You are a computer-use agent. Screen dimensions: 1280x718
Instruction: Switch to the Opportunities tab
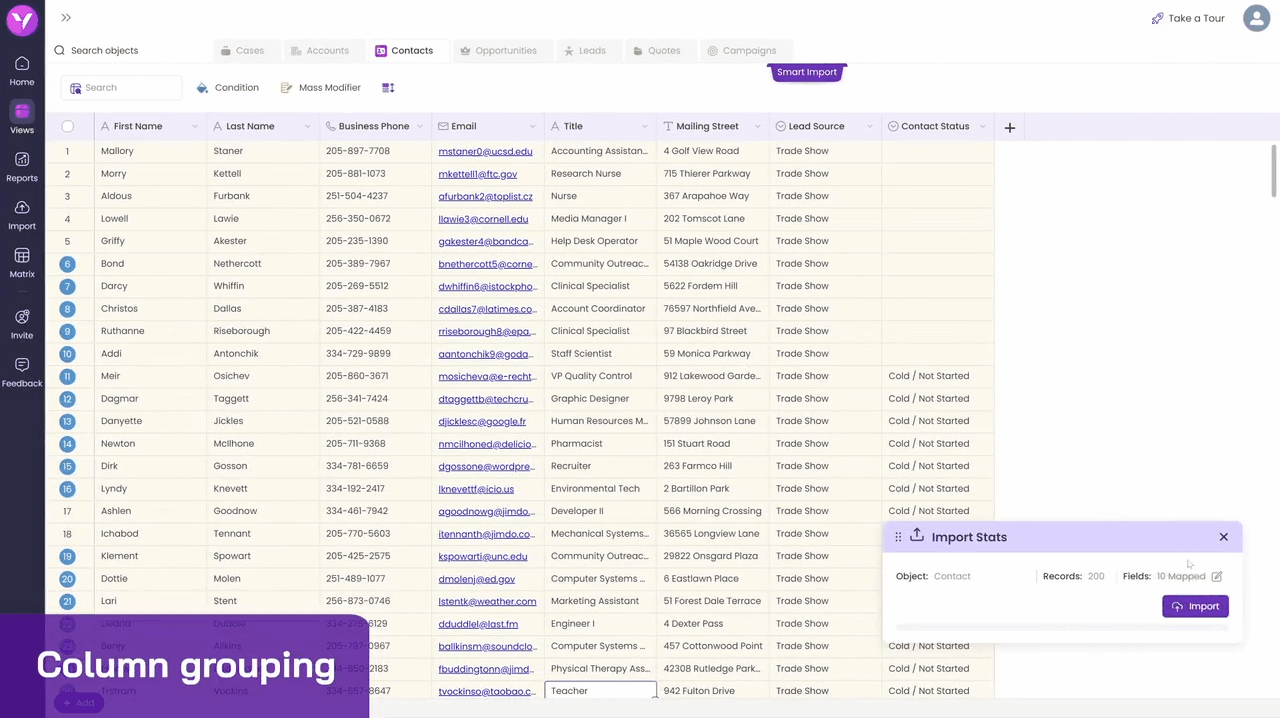(498, 50)
